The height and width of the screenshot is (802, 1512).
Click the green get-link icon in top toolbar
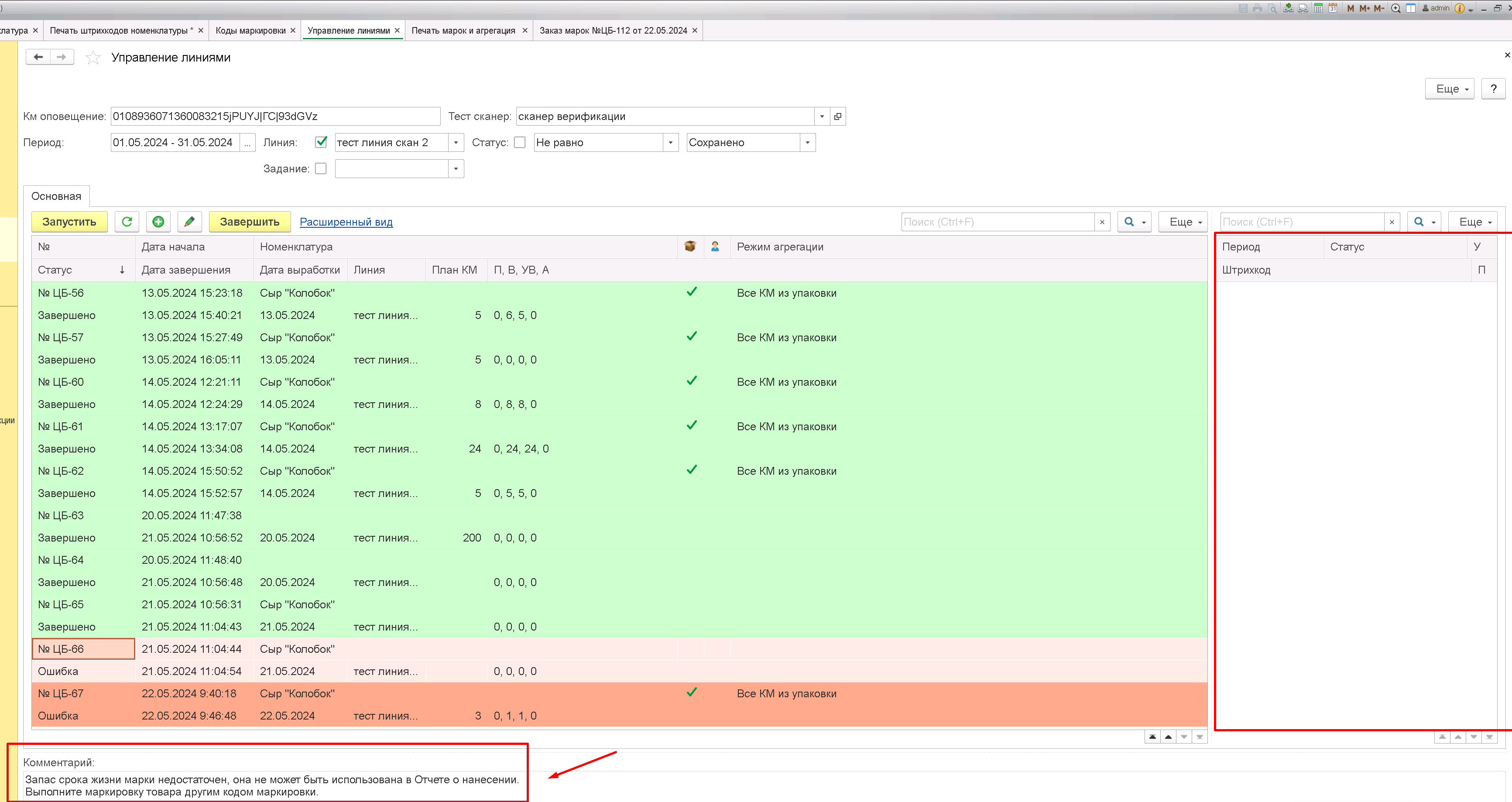(x=1289, y=8)
